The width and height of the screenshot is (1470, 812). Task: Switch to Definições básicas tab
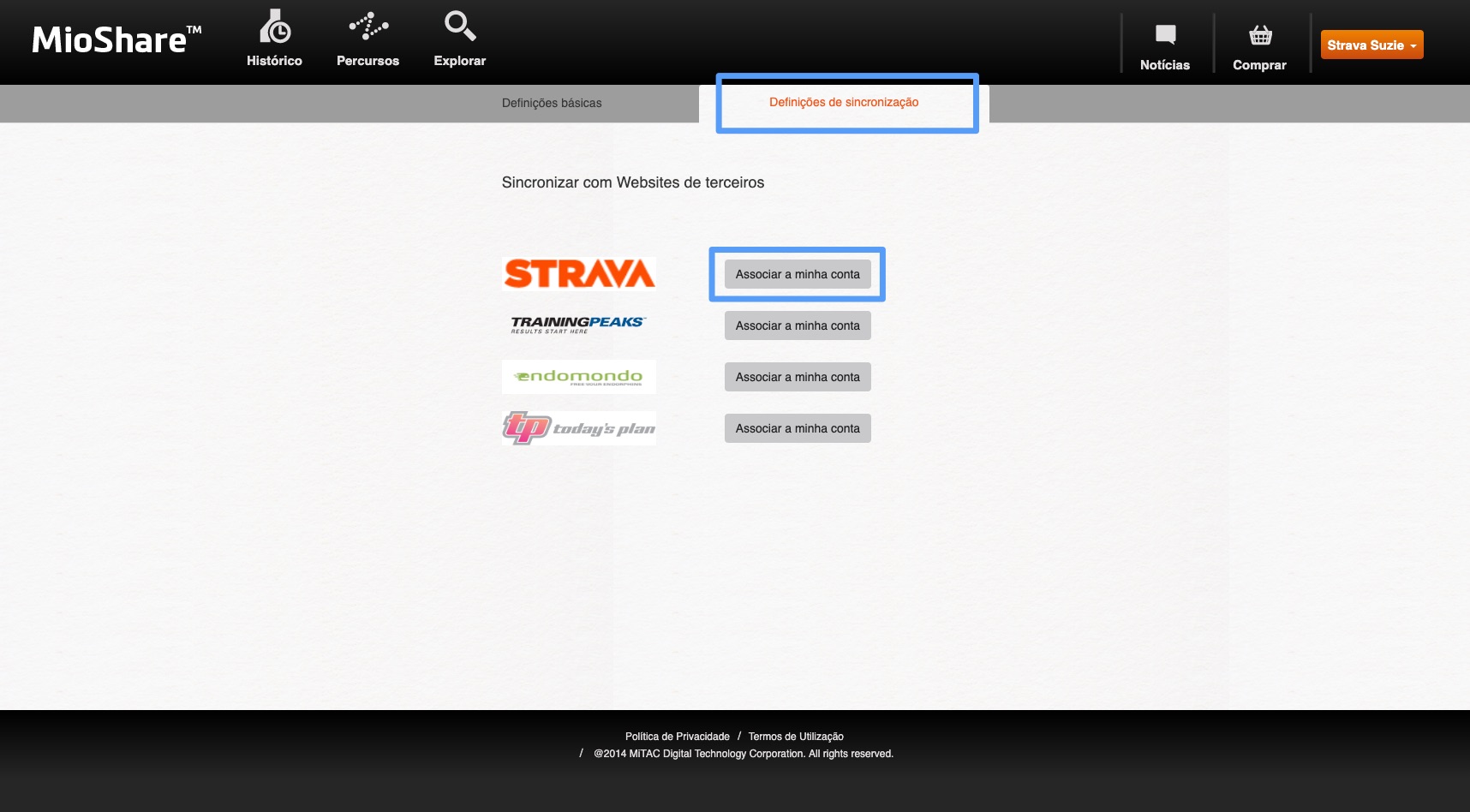click(552, 103)
